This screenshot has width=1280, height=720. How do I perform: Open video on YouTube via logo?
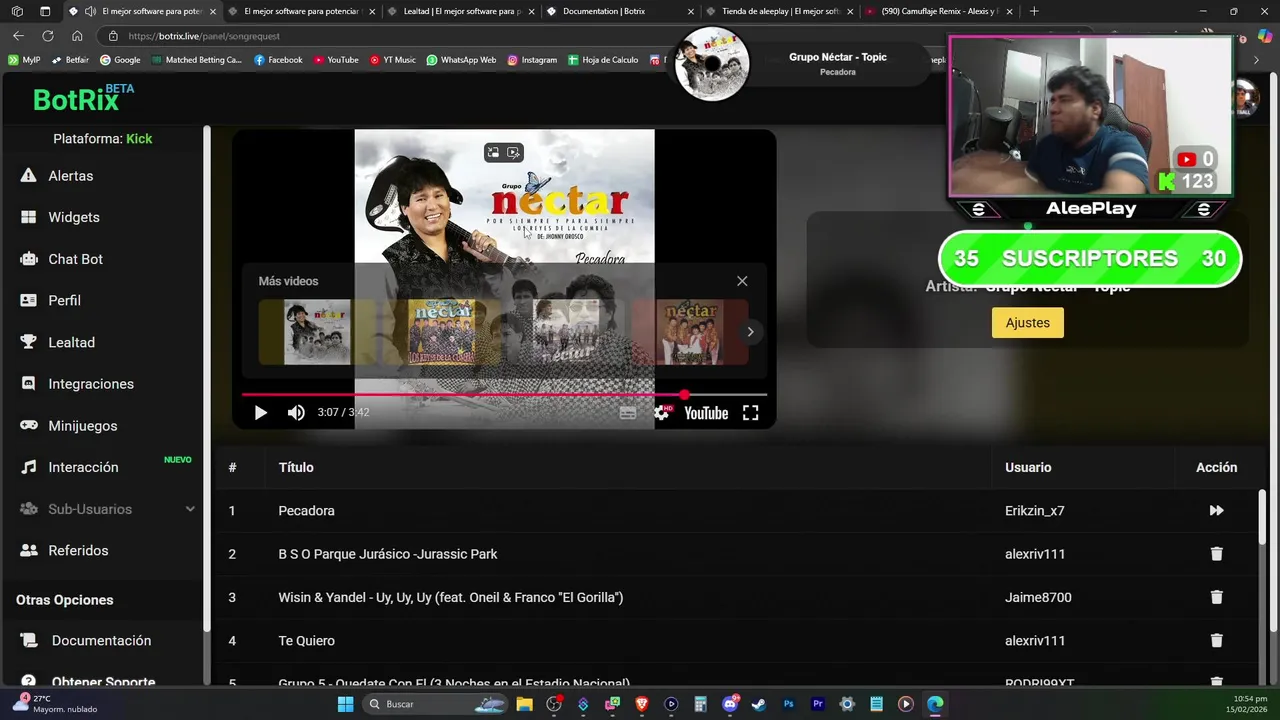[x=706, y=413]
